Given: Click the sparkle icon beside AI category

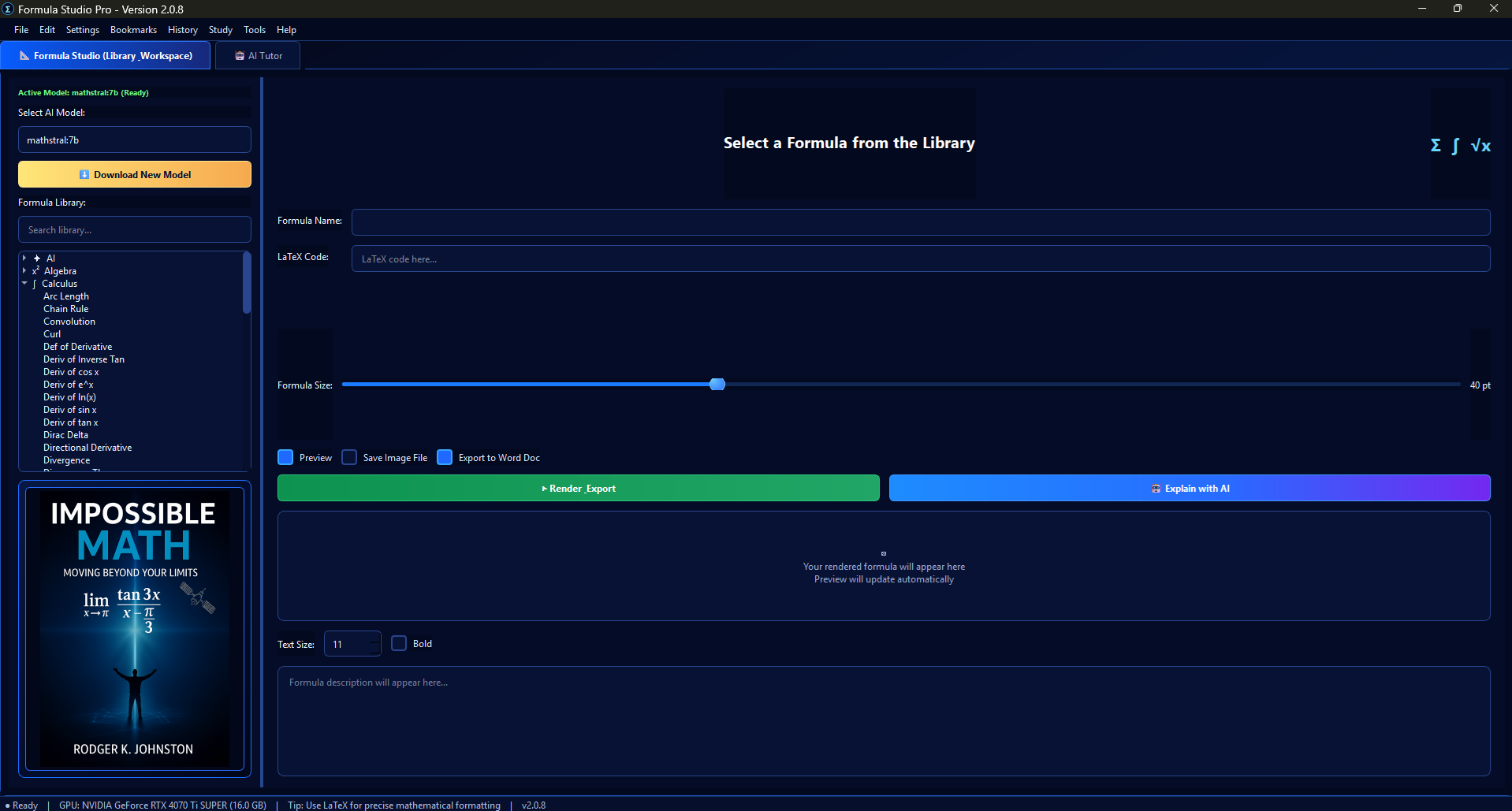Looking at the screenshot, I should (37, 259).
